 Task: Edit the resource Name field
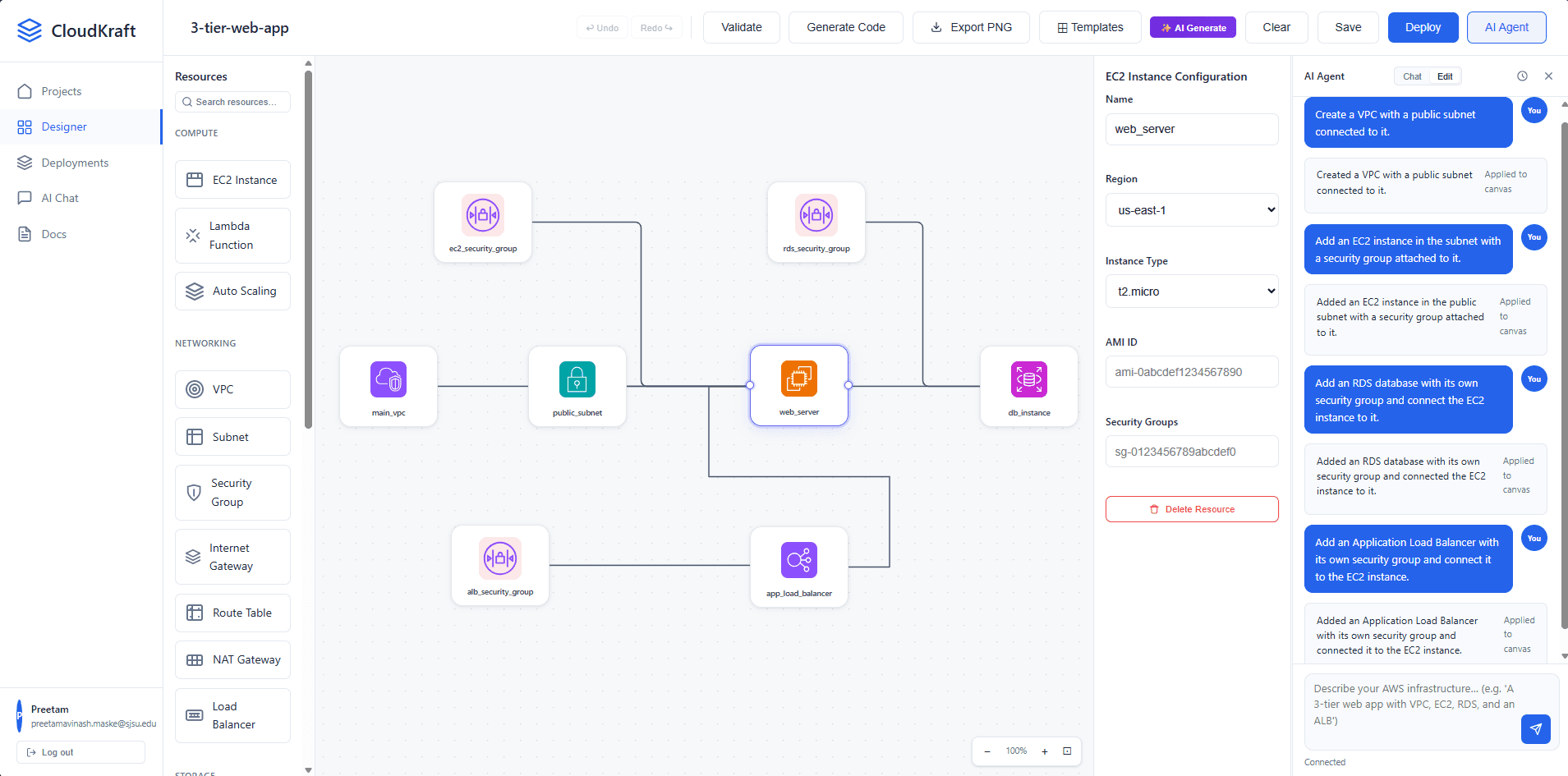pyautogui.click(x=1192, y=129)
